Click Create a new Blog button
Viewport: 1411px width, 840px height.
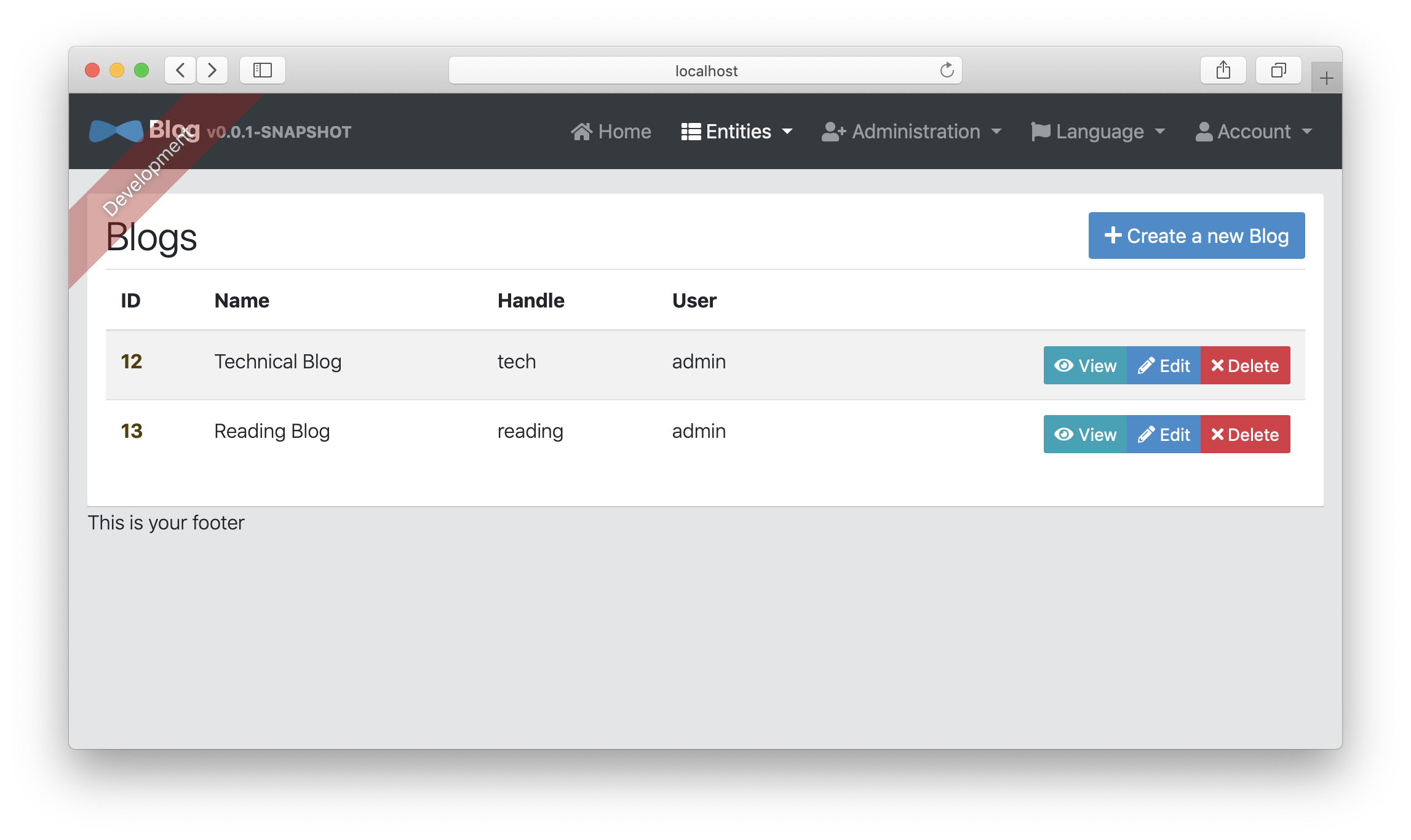(1196, 236)
